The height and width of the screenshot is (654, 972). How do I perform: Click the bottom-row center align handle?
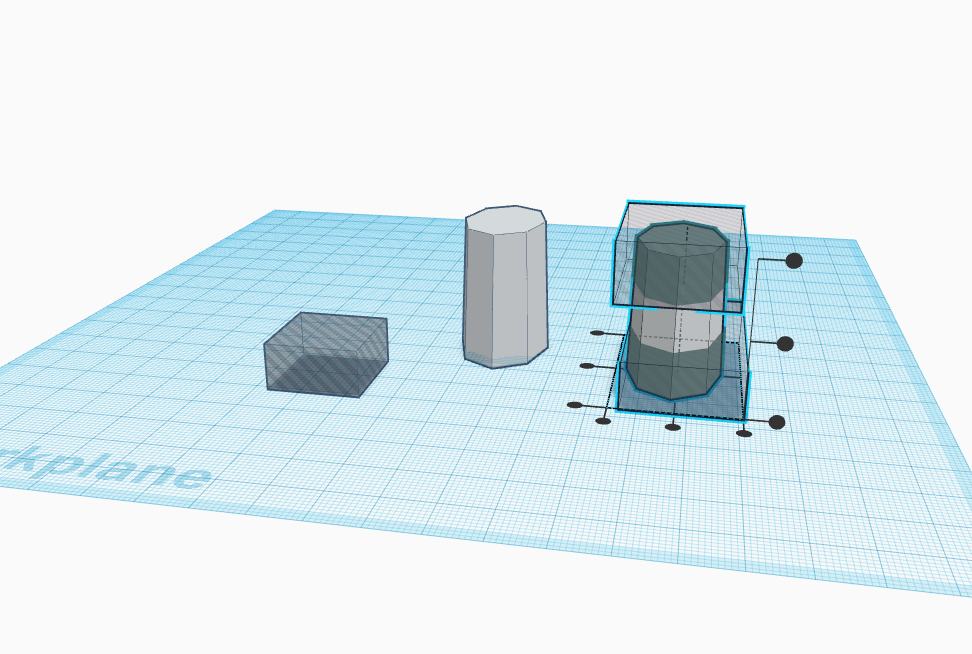click(673, 427)
